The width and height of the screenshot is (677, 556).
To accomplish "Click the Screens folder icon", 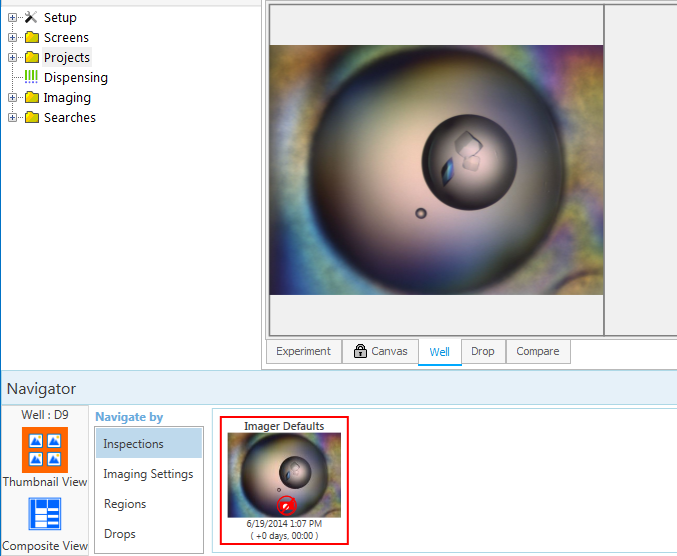I will point(32,38).
